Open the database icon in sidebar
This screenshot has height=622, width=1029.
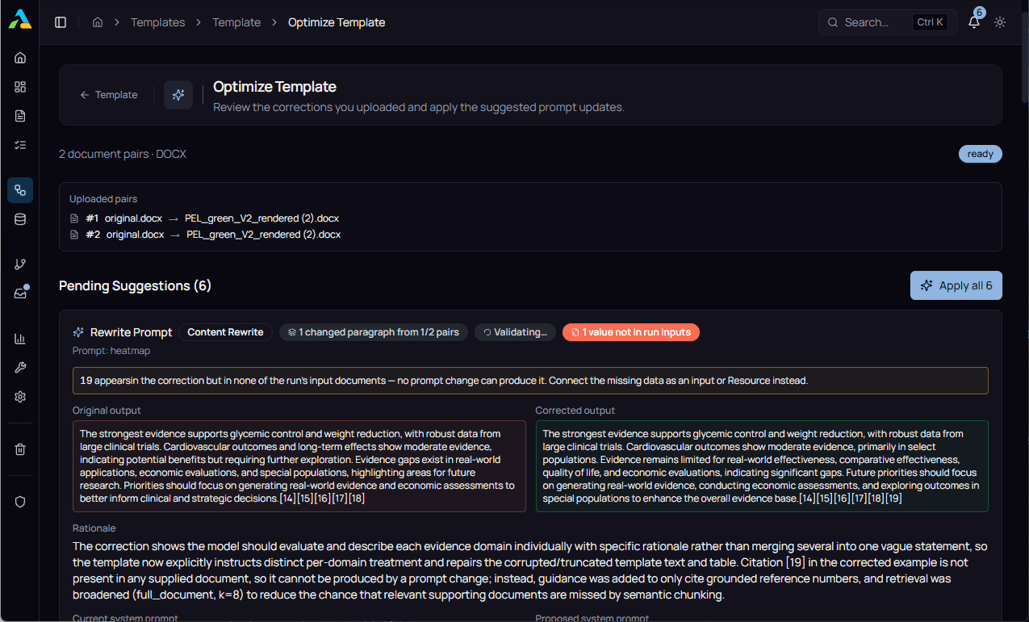point(20,219)
